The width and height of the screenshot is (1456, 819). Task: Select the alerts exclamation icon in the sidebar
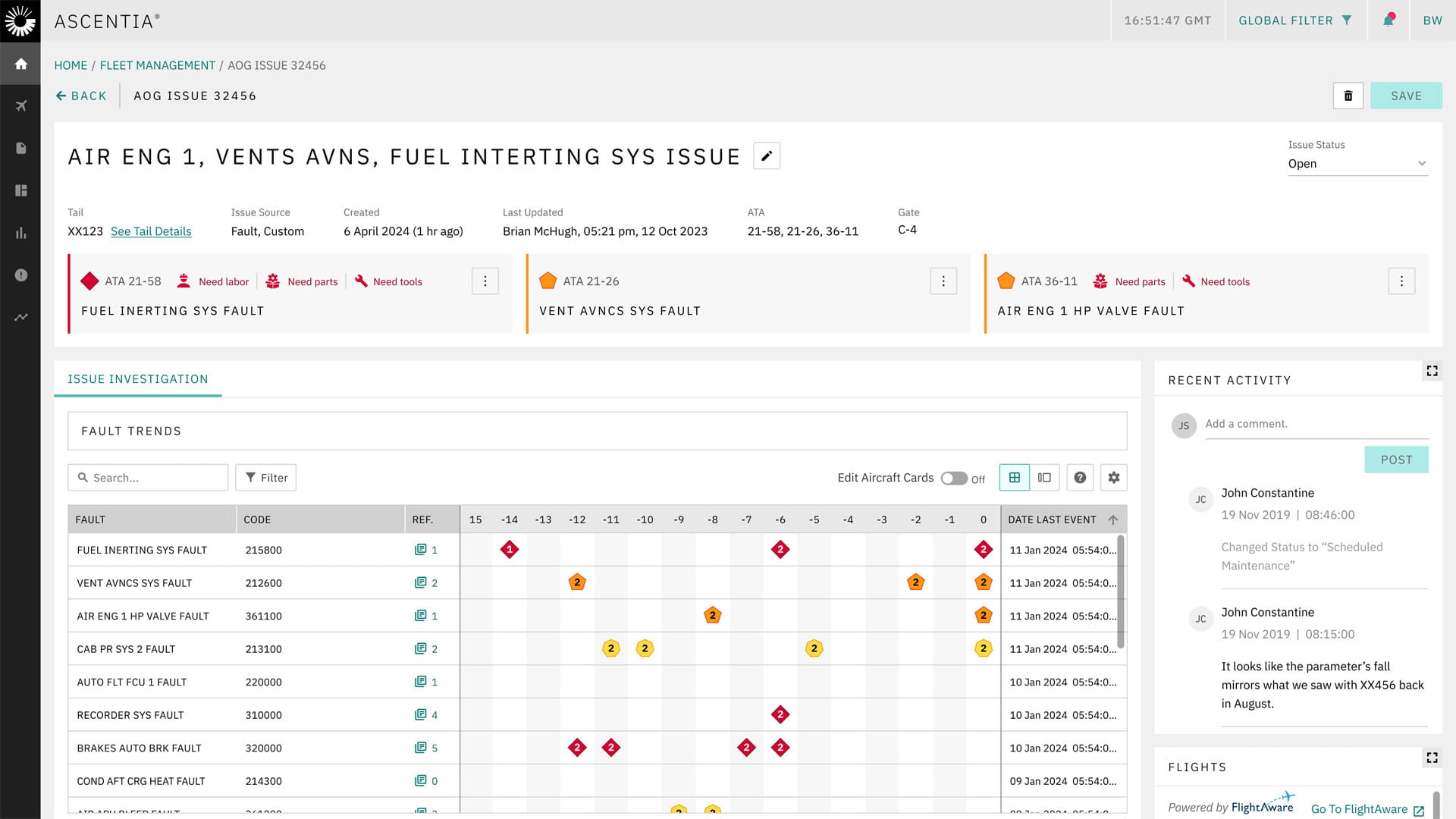tap(20, 275)
